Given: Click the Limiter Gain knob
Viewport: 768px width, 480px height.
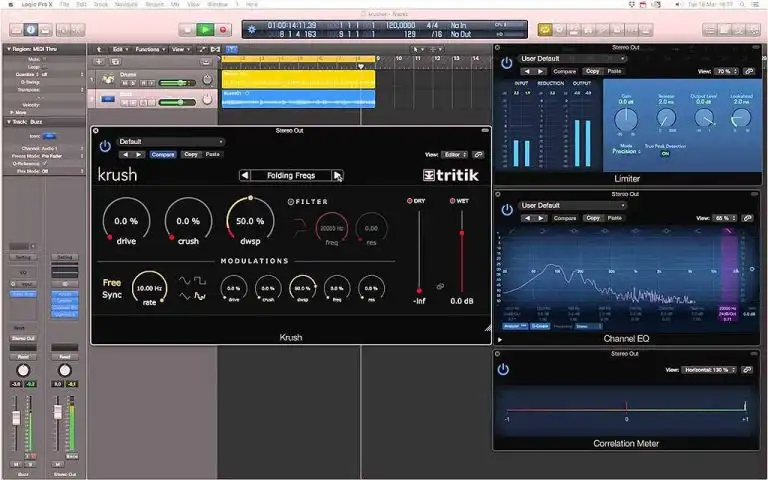Looking at the screenshot, I should click(625, 119).
